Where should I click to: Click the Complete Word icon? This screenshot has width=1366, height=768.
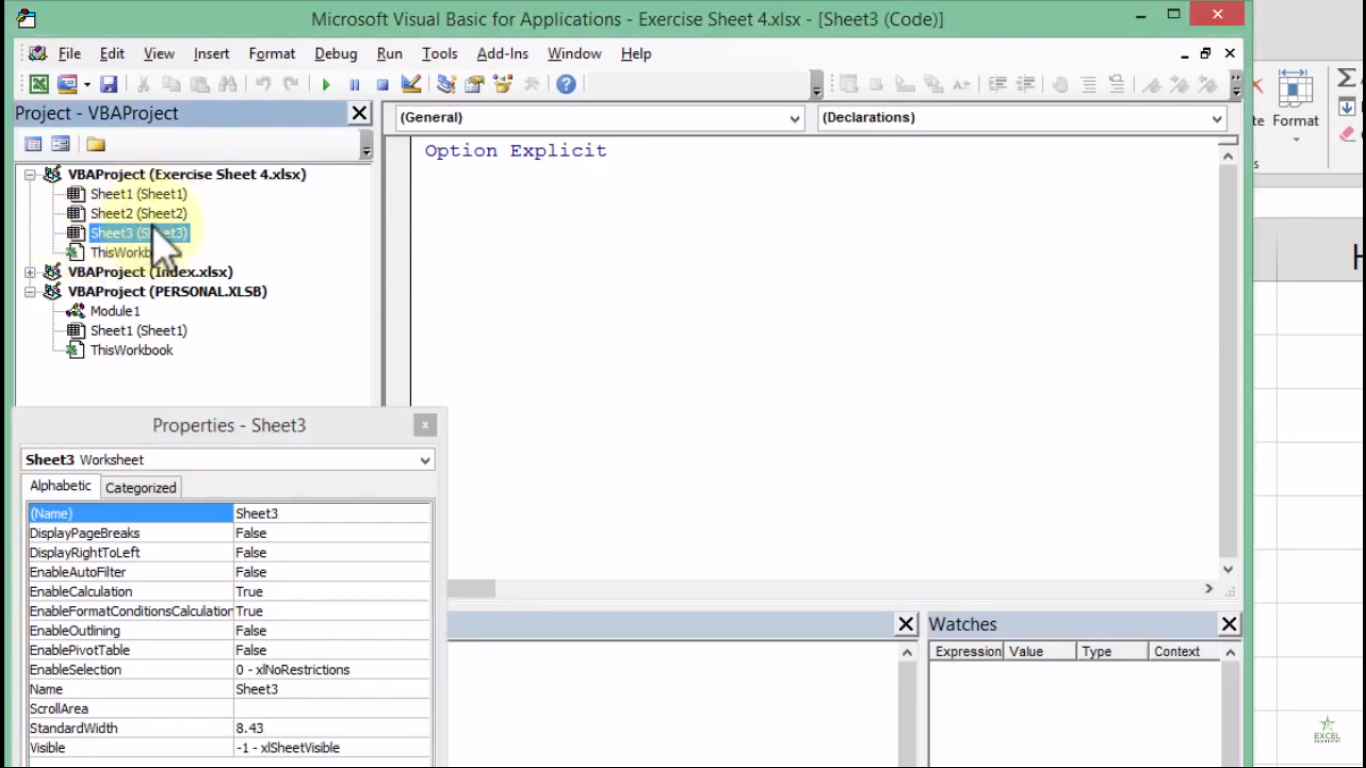(x=961, y=84)
